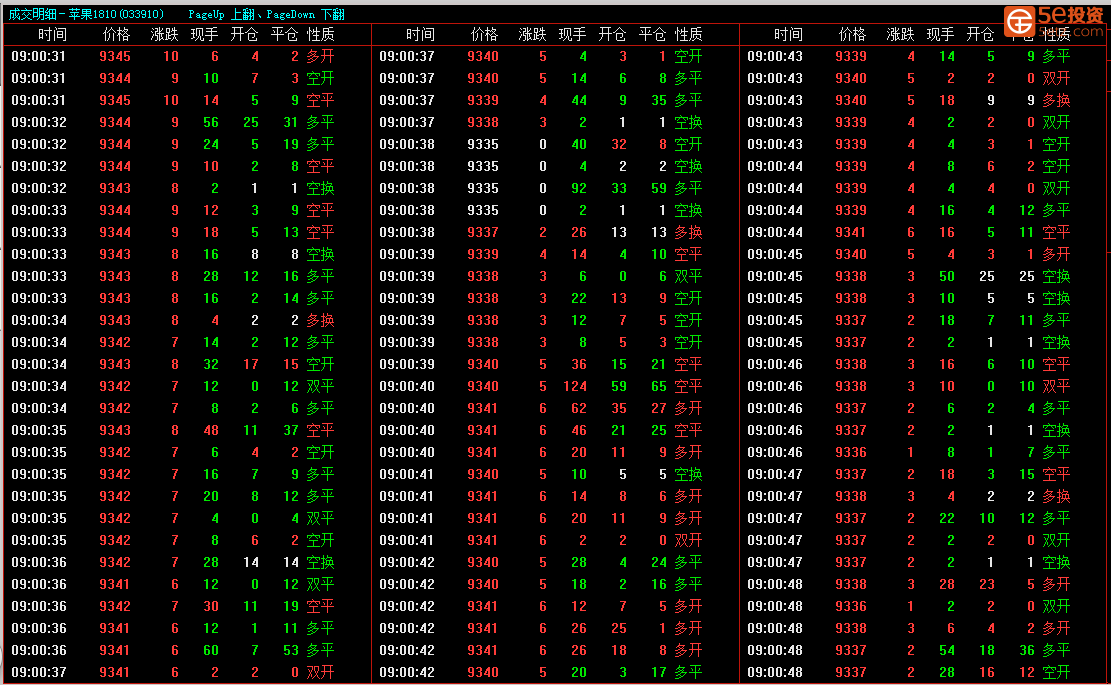Click the 性质 column header in the middle panel
This screenshot has height=685, width=1111.
[688, 35]
